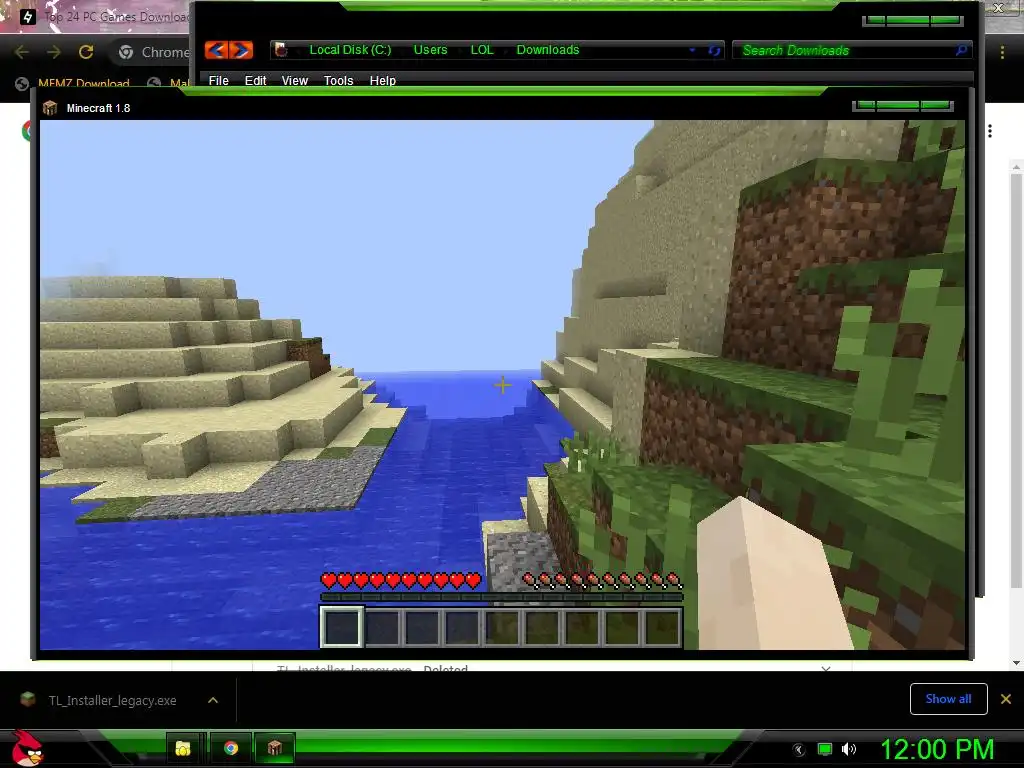Image resolution: width=1024 pixels, height=768 pixels.
Task: Open the File menu in Explorer
Action: coord(219,80)
